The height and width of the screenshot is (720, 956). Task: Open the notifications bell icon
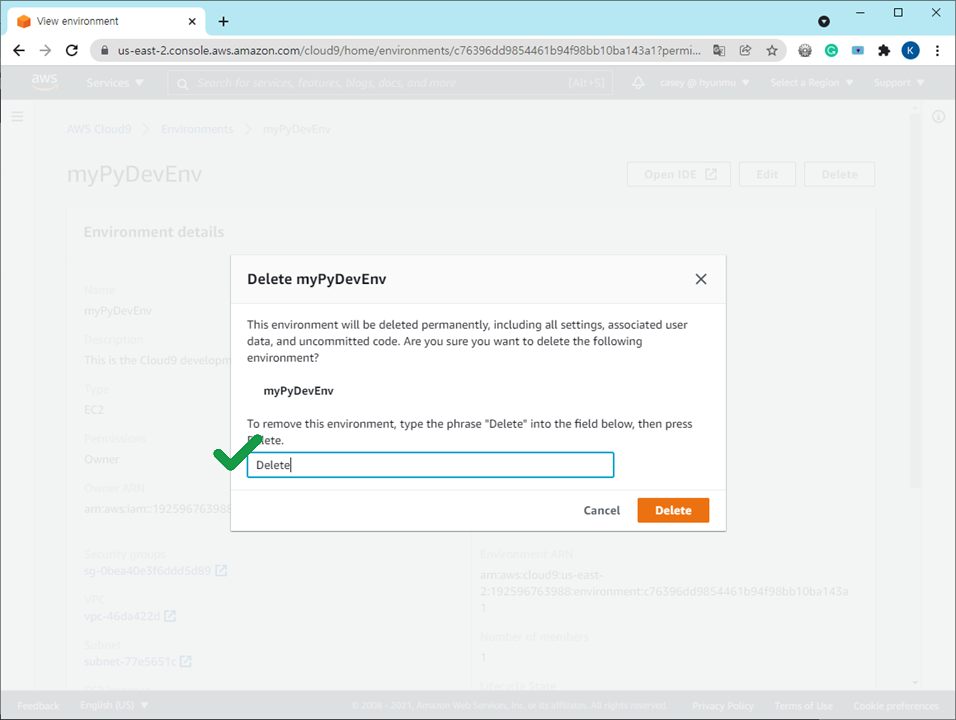click(x=638, y=82)
